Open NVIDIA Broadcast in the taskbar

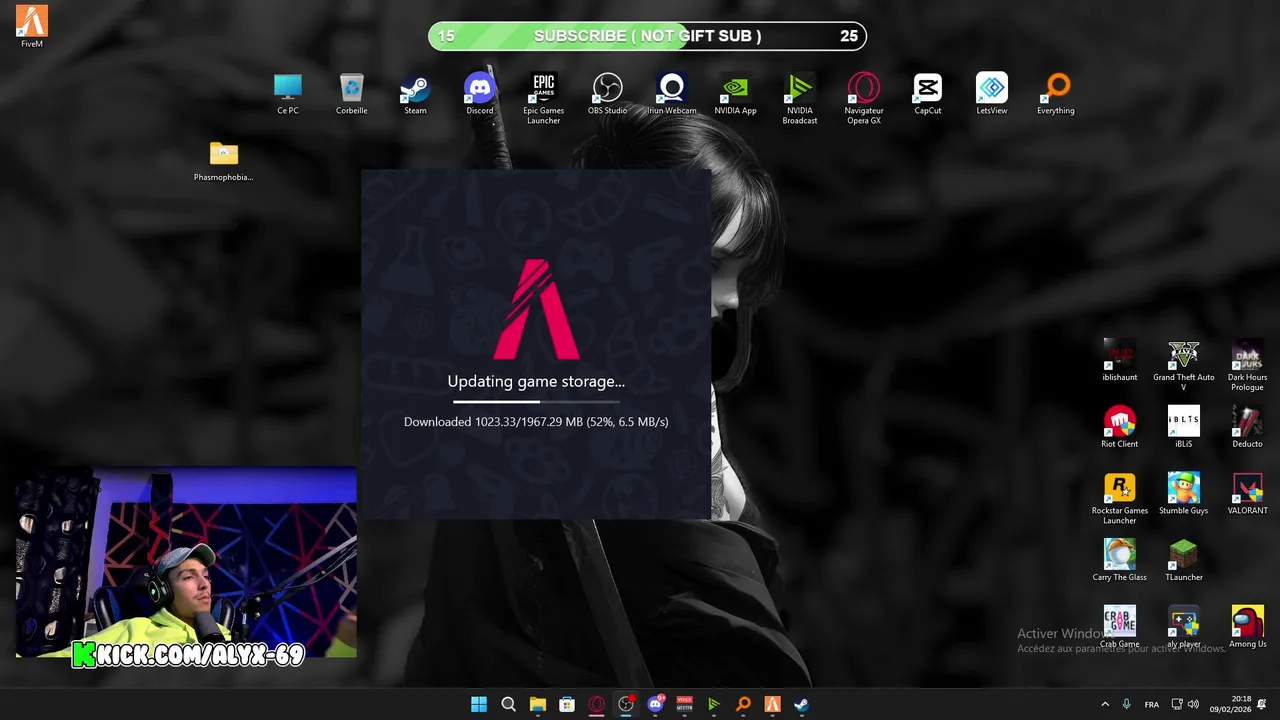tap(714, 704)
